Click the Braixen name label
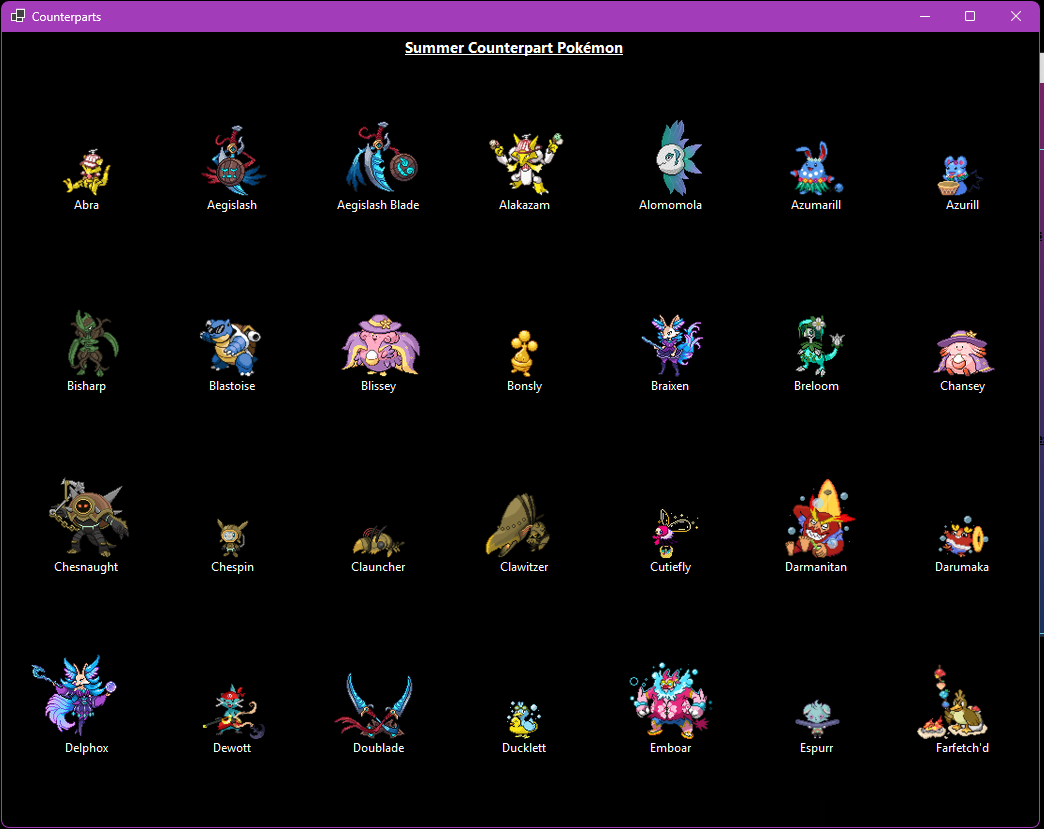 tap(670, 386)
